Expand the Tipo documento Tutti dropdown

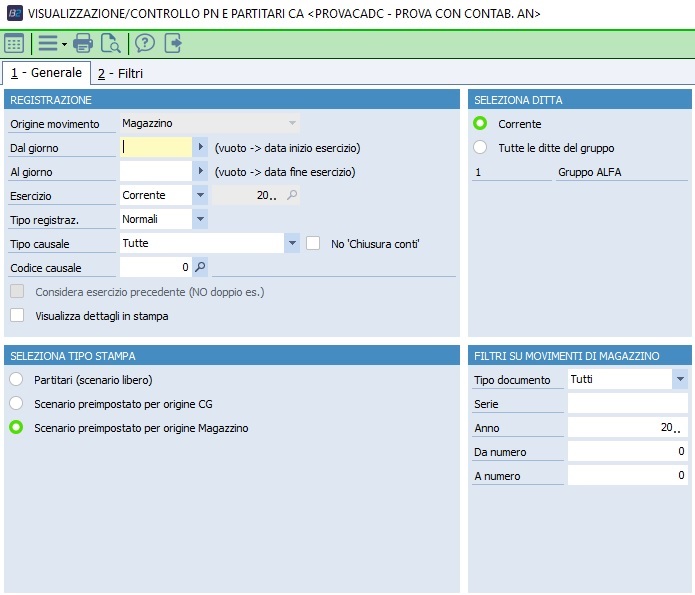click(680, 380)
